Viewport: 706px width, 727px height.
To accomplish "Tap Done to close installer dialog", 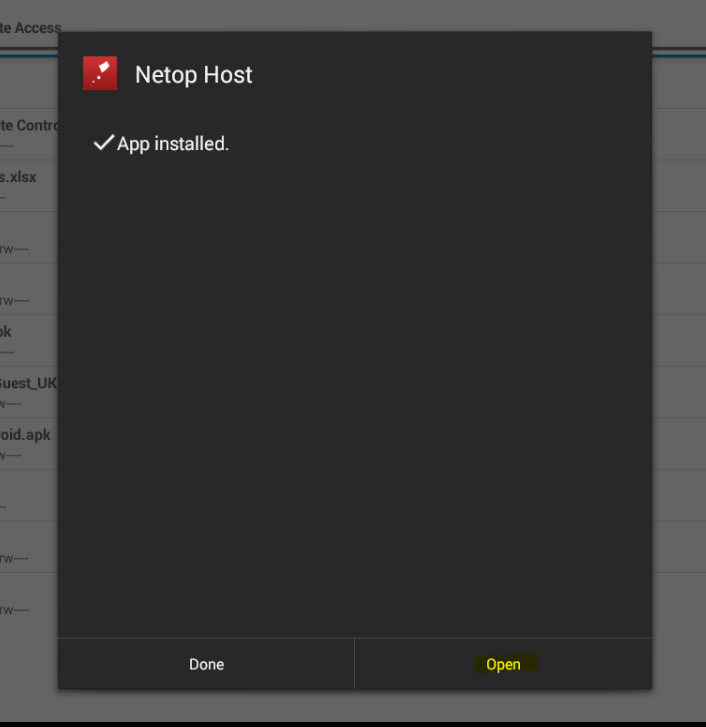I will (206, 664).
